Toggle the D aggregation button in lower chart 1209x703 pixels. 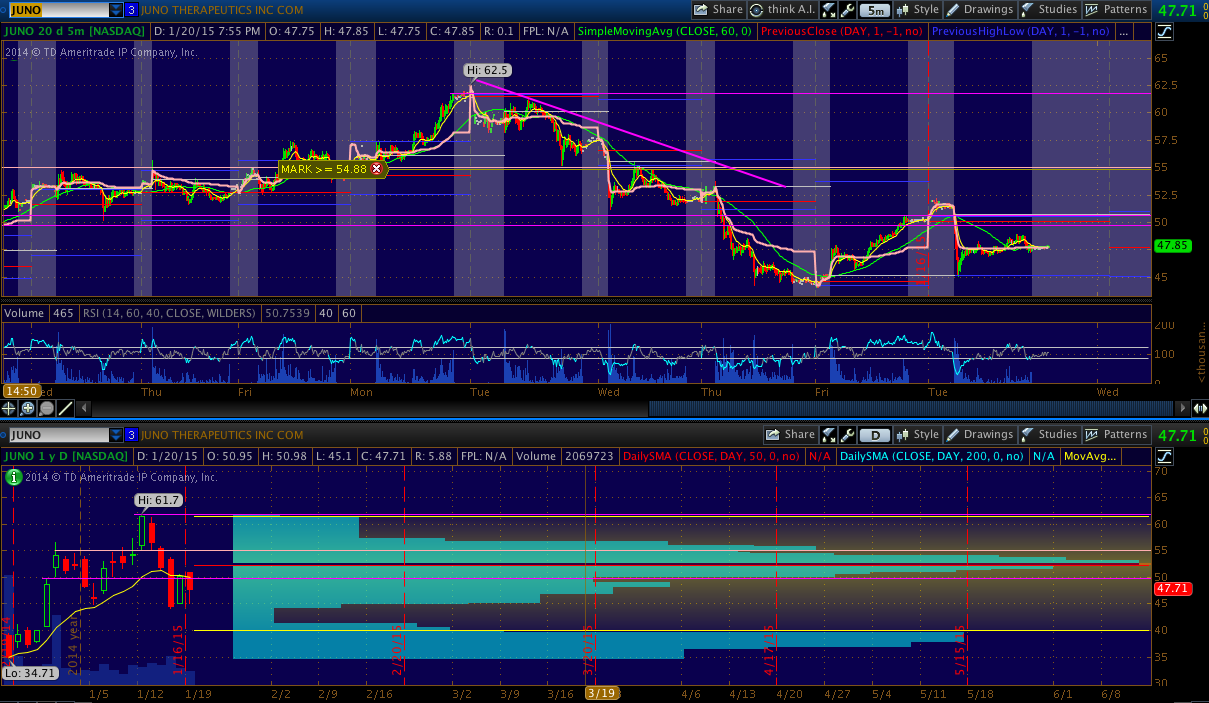tap(875, 435)
